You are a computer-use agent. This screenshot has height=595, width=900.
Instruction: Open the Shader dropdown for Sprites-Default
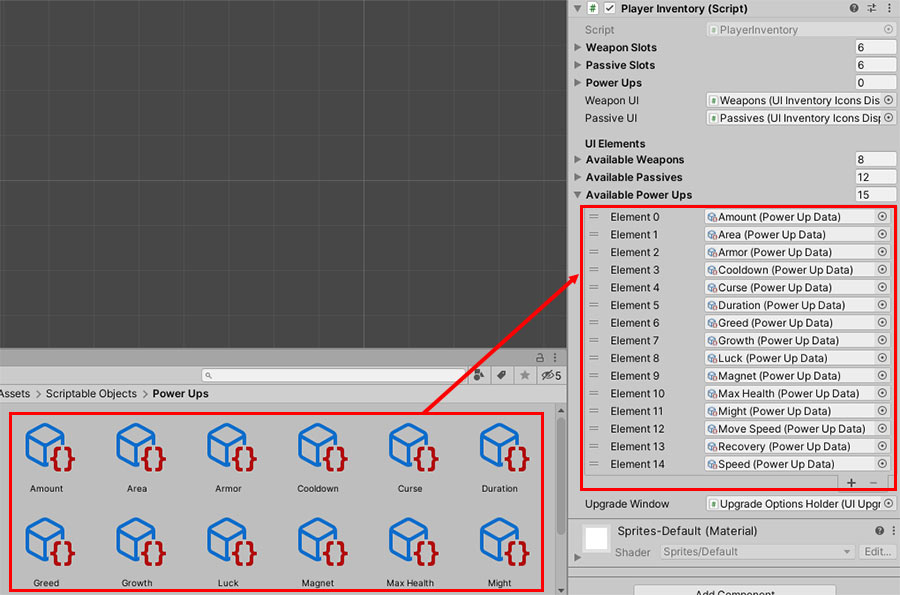point(756,552)
